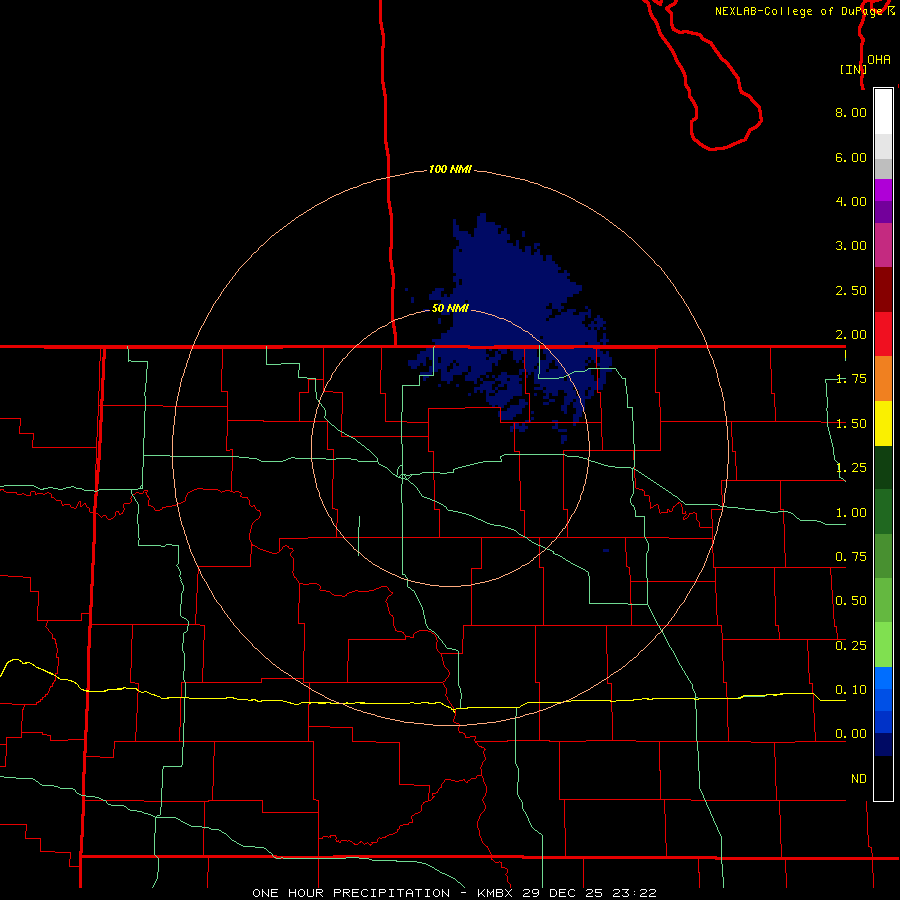Click the 0.25 legend value
The height and width of the screenshot is (900, 900).
point(851,646)
